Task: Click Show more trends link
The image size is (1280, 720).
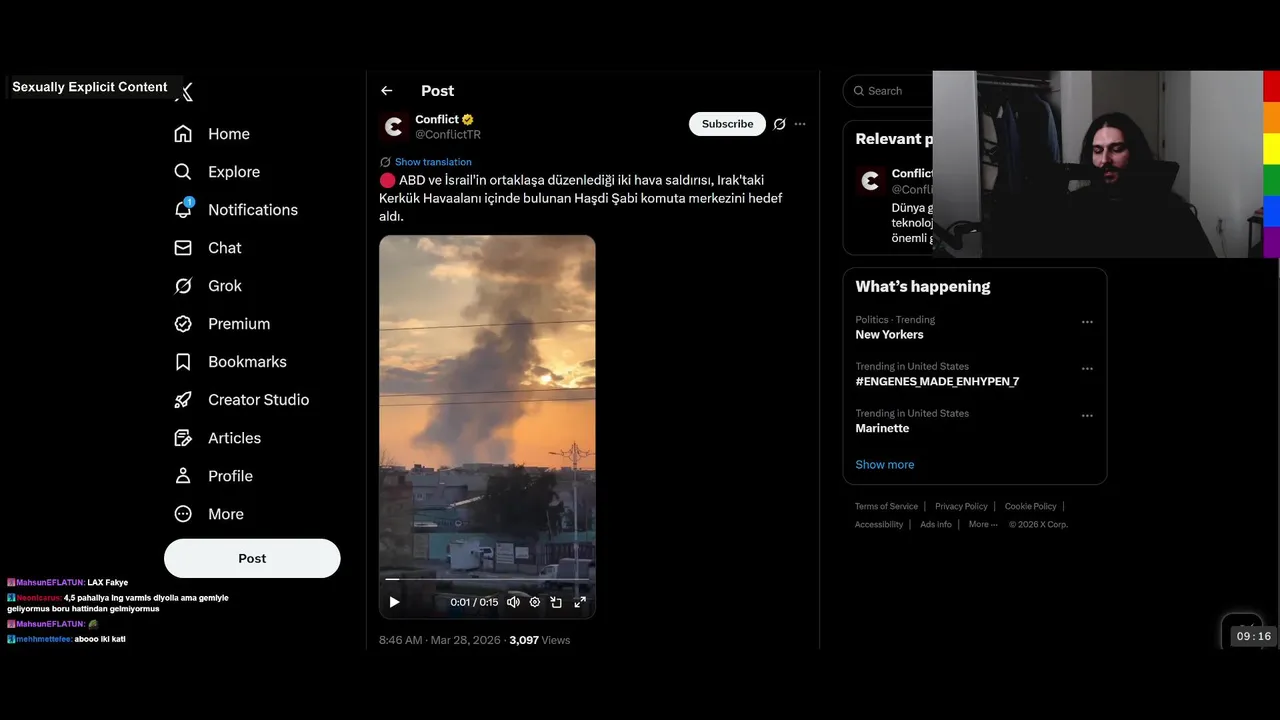Action: pos(884,465)
